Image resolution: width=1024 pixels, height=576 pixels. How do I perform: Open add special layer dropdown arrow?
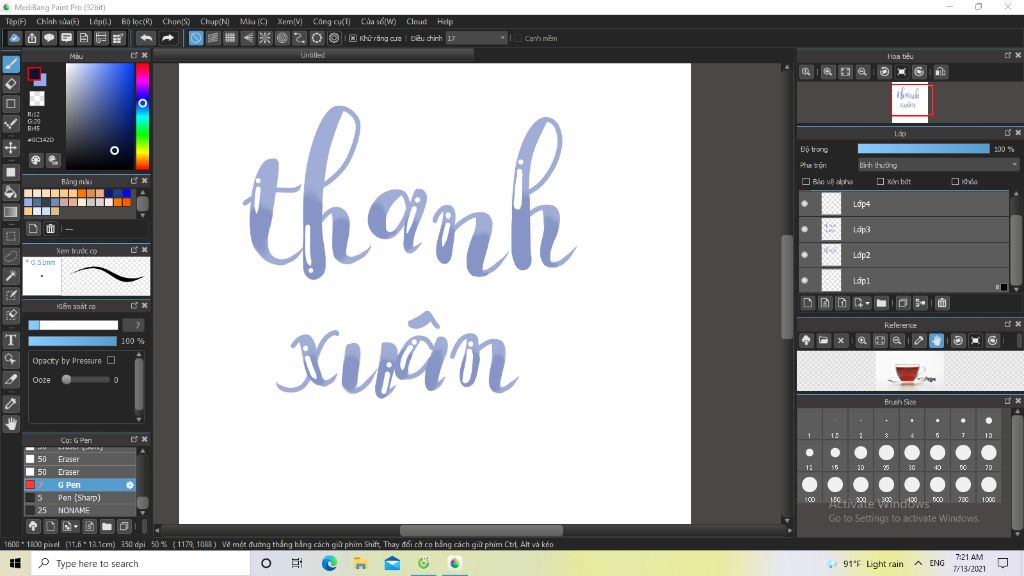[x=867, y=304]
